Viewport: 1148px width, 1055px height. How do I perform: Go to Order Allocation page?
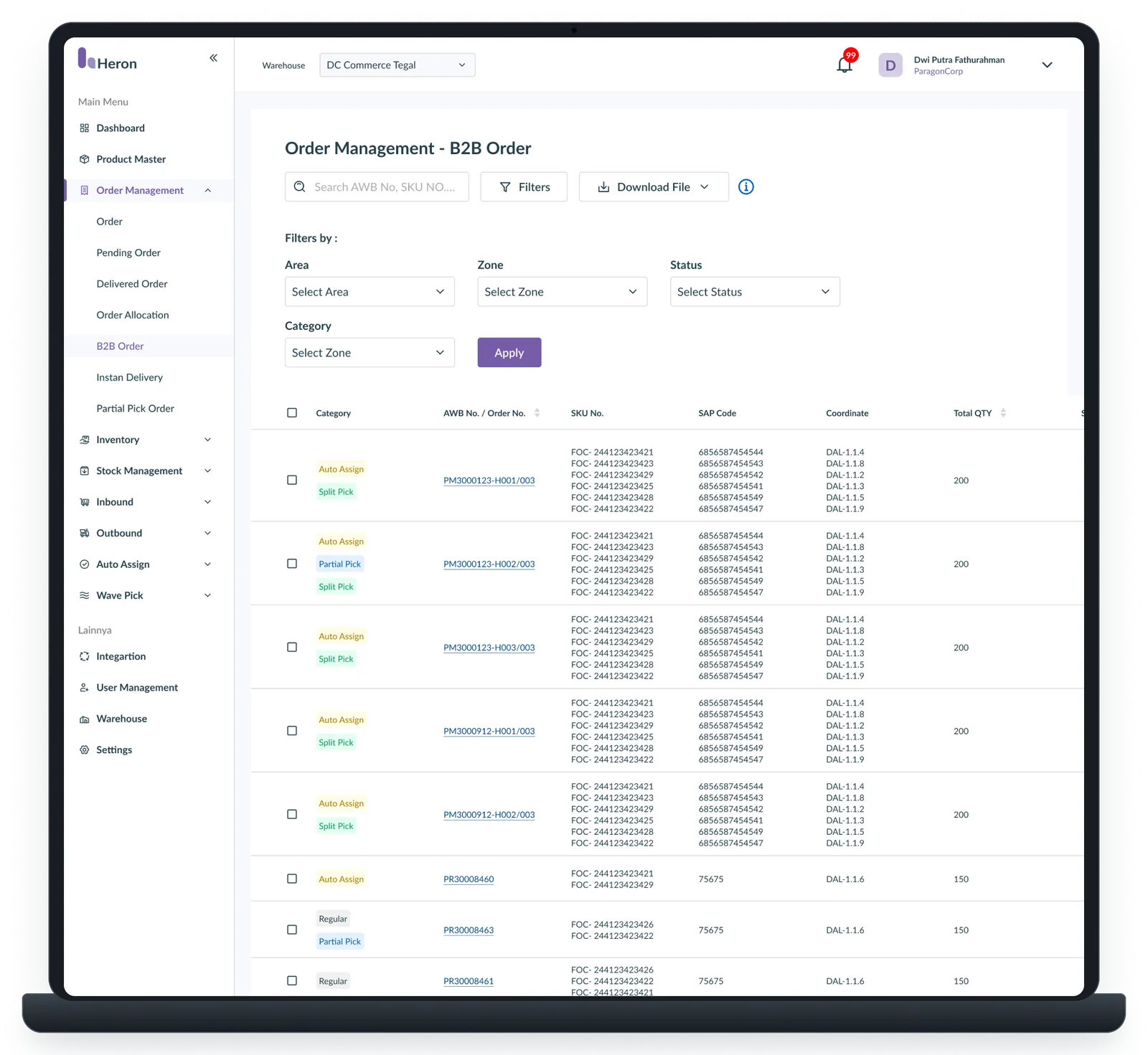pyautogui.click(x=133, y=316)
